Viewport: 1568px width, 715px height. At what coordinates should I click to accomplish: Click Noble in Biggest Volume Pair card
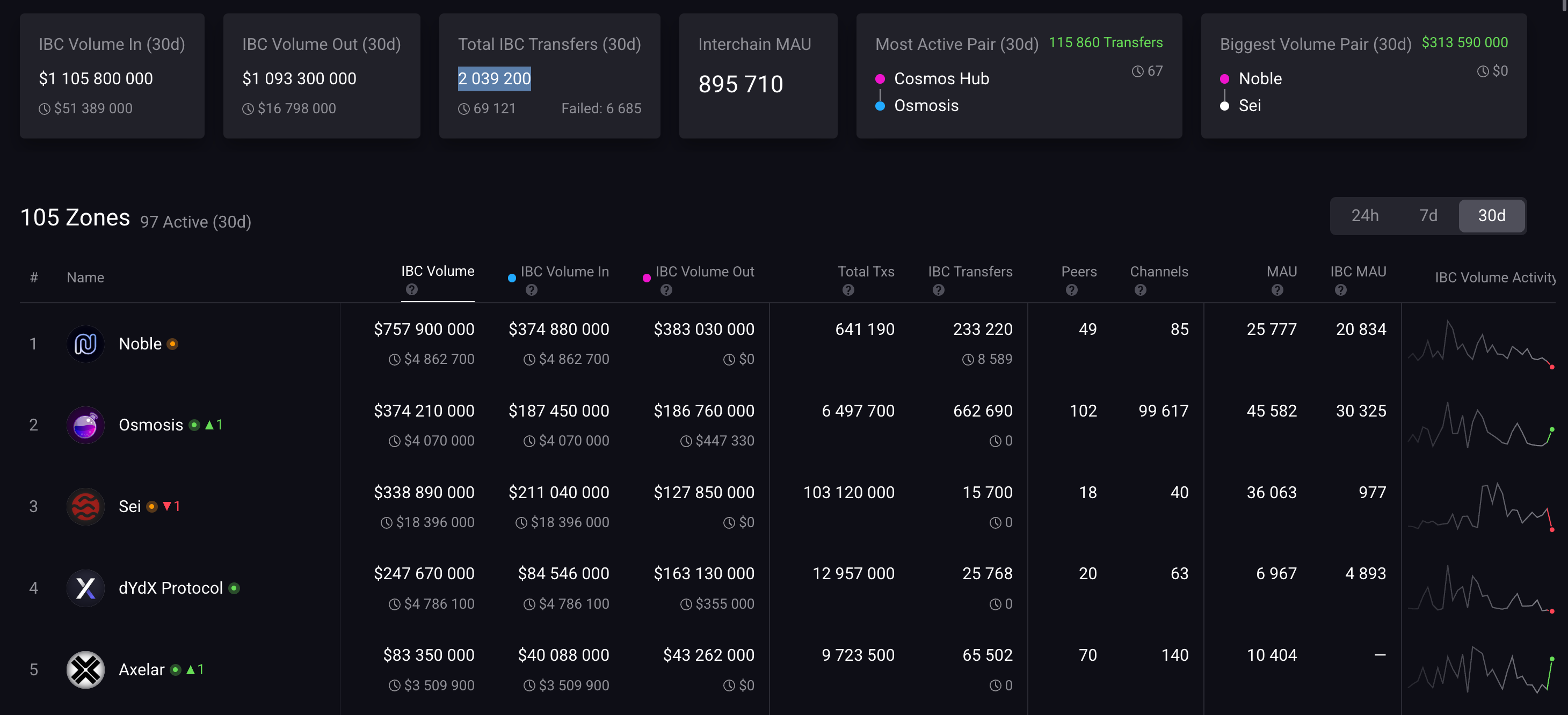[x=1260, y=78]
